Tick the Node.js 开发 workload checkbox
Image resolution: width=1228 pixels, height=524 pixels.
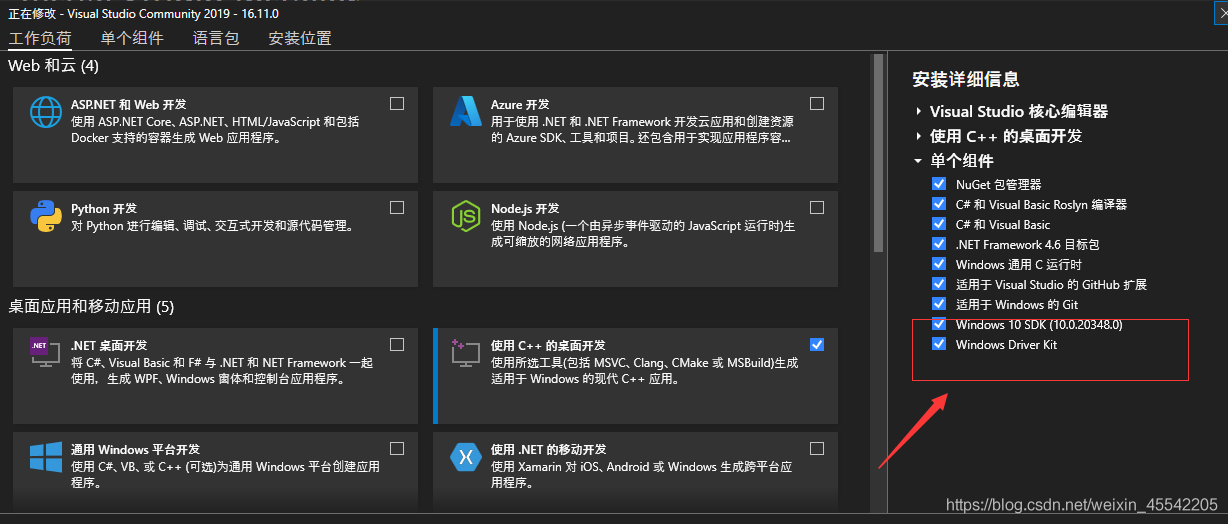(x=817, y=208)
